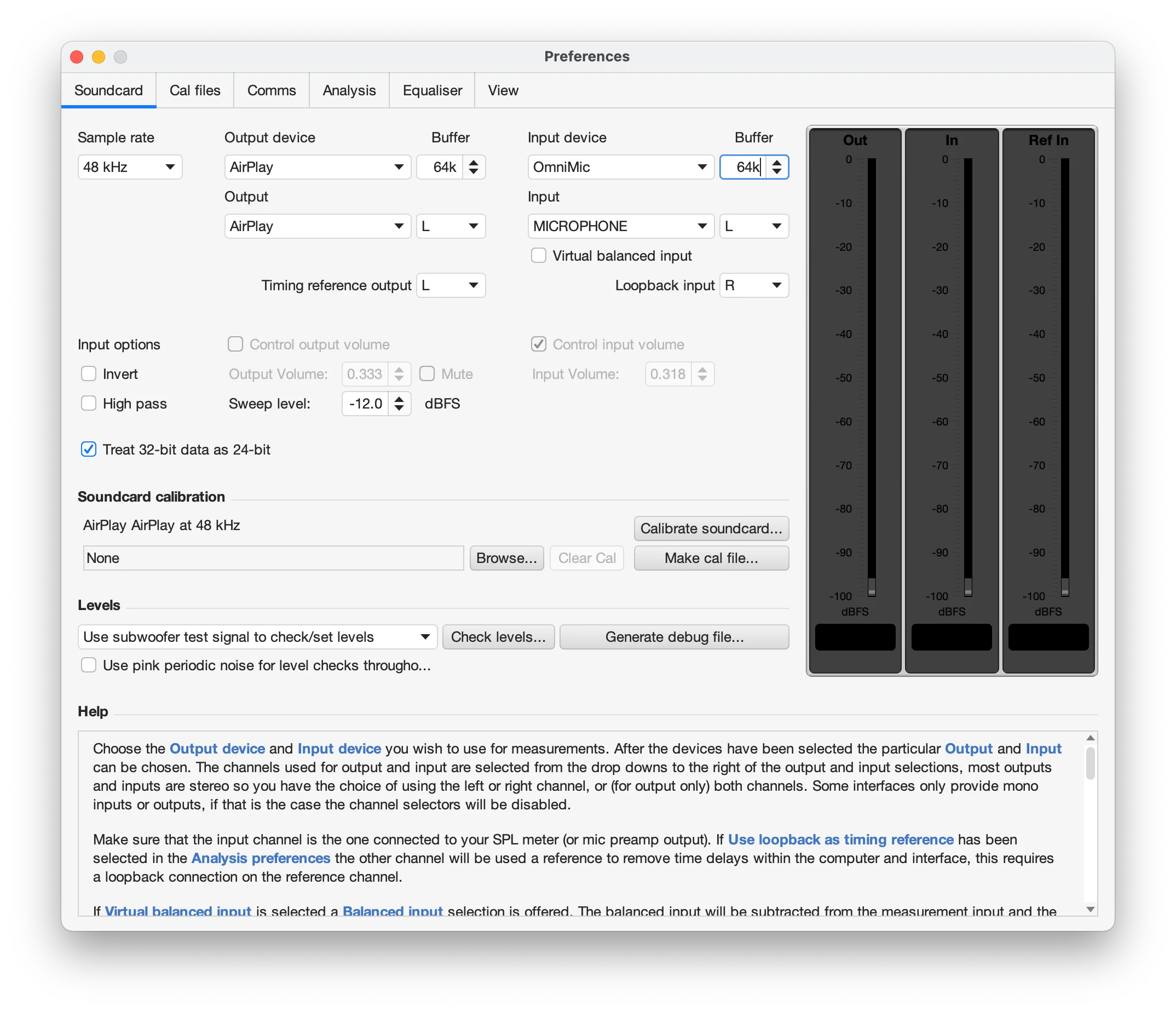Increase the output Buffer with stepper arrow

pos(474,162)
